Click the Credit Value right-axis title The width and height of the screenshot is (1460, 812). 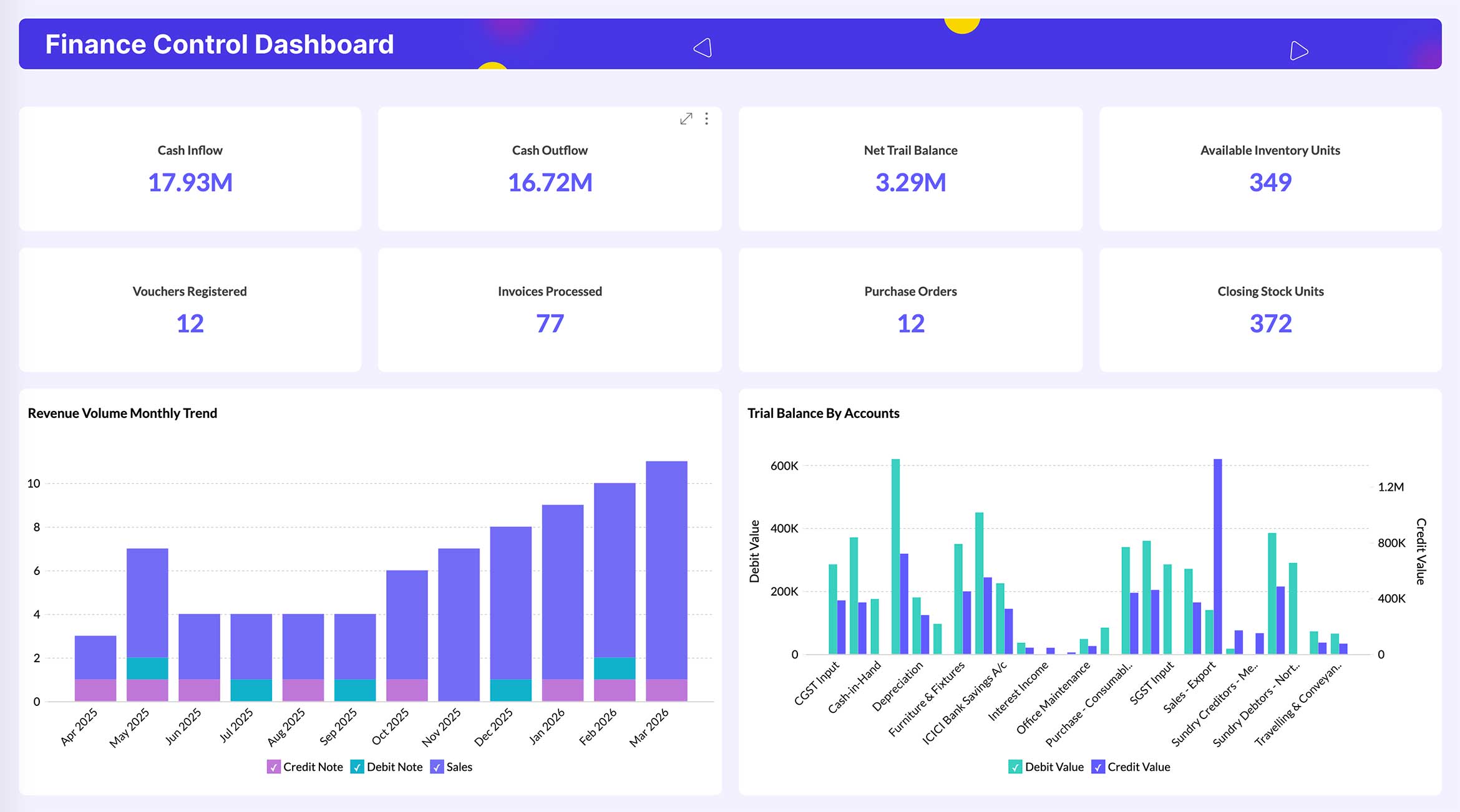[1421, 551]
